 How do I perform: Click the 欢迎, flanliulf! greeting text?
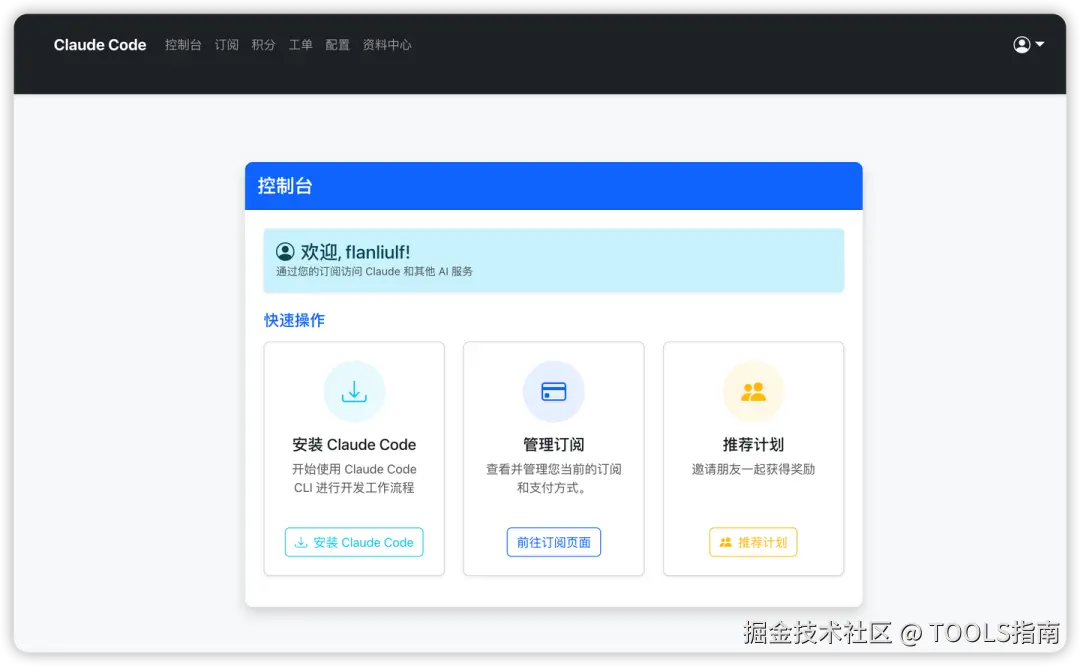[x=355, y=252]
